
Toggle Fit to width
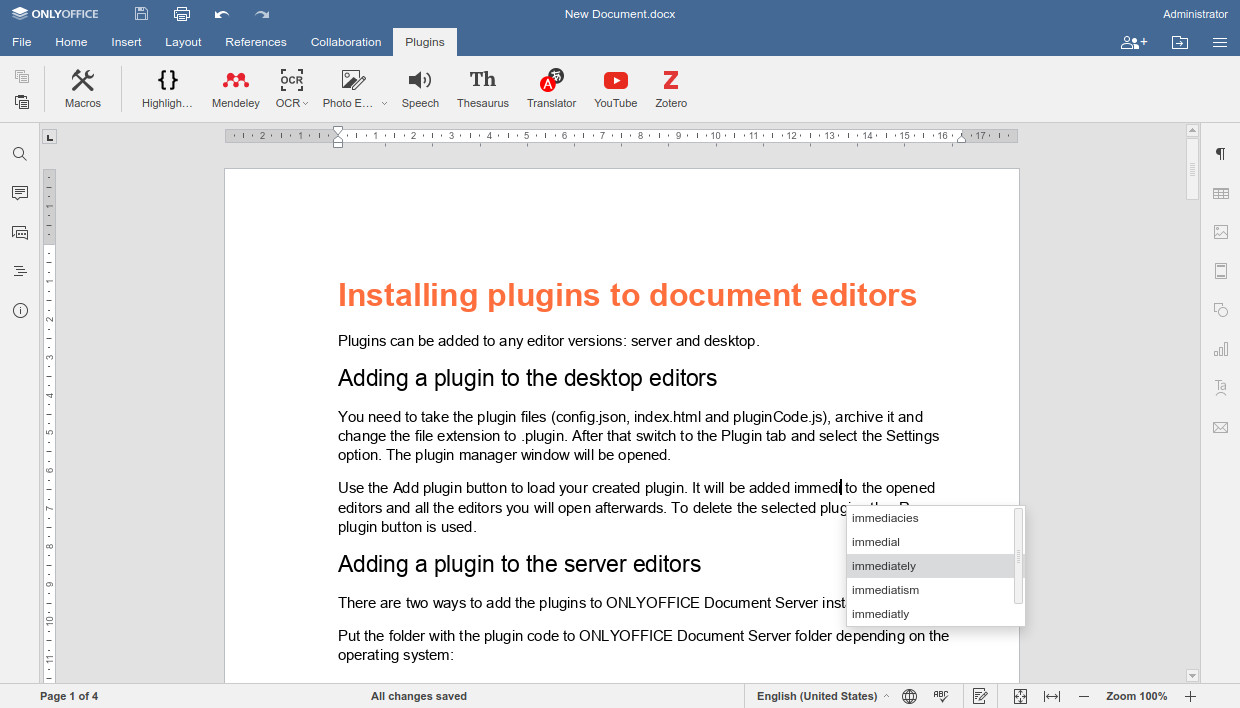(x=1052, y=696)
